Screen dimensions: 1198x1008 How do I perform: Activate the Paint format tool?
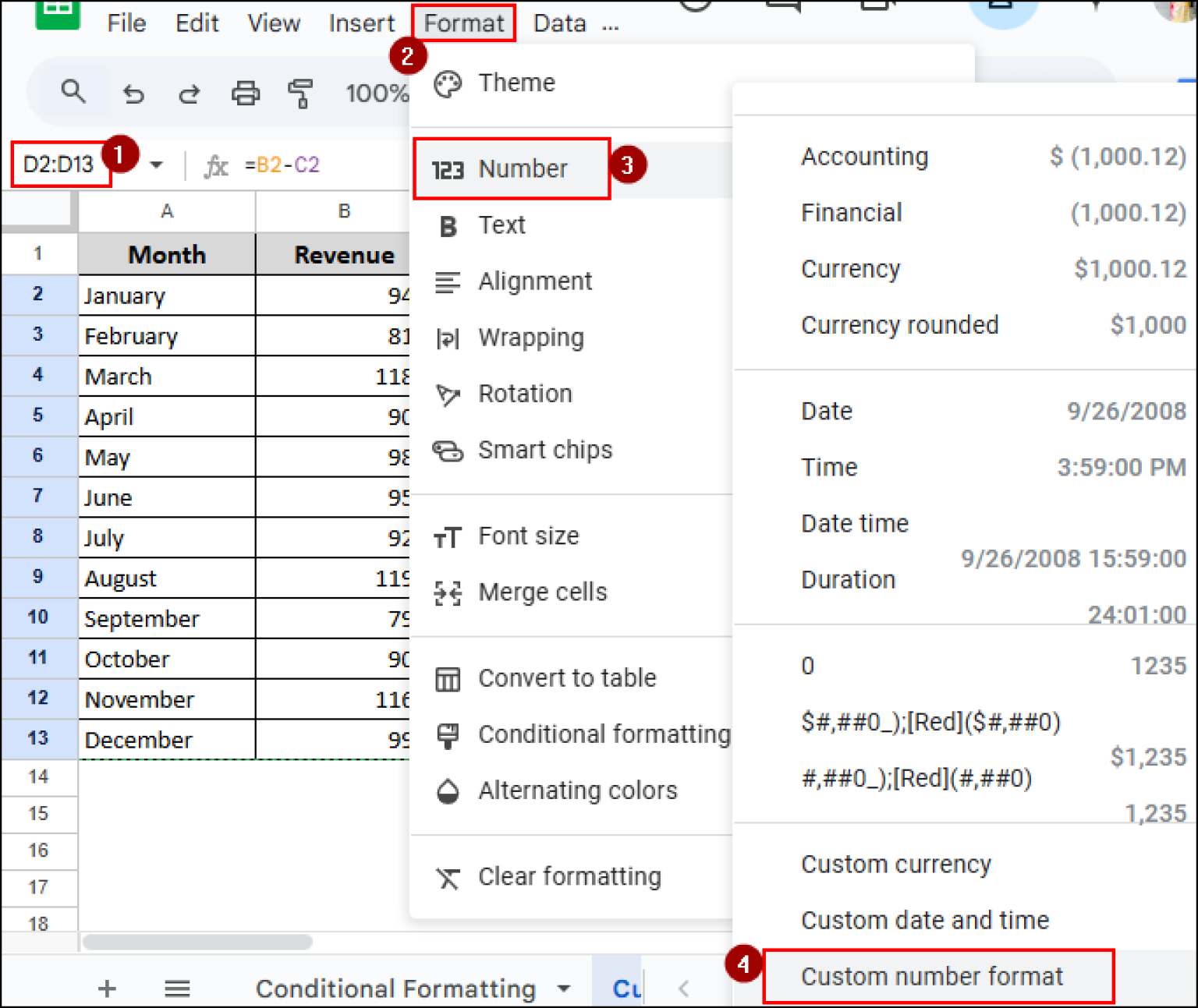click(300, 93)
